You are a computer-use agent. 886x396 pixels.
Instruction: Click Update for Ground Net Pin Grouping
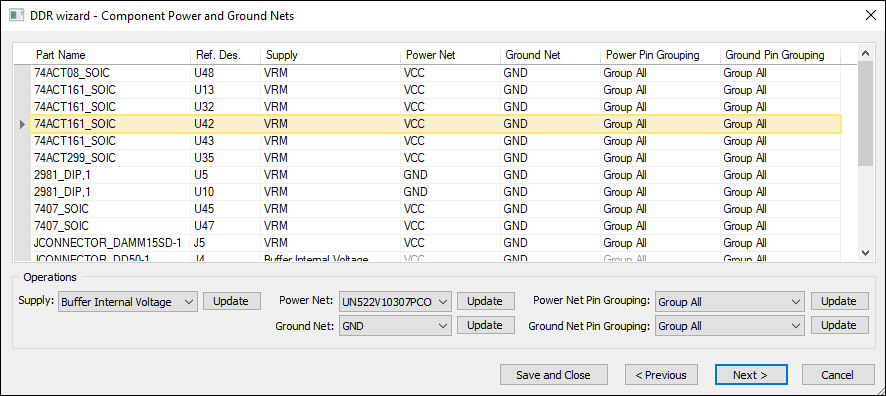[x=840, y=325]
